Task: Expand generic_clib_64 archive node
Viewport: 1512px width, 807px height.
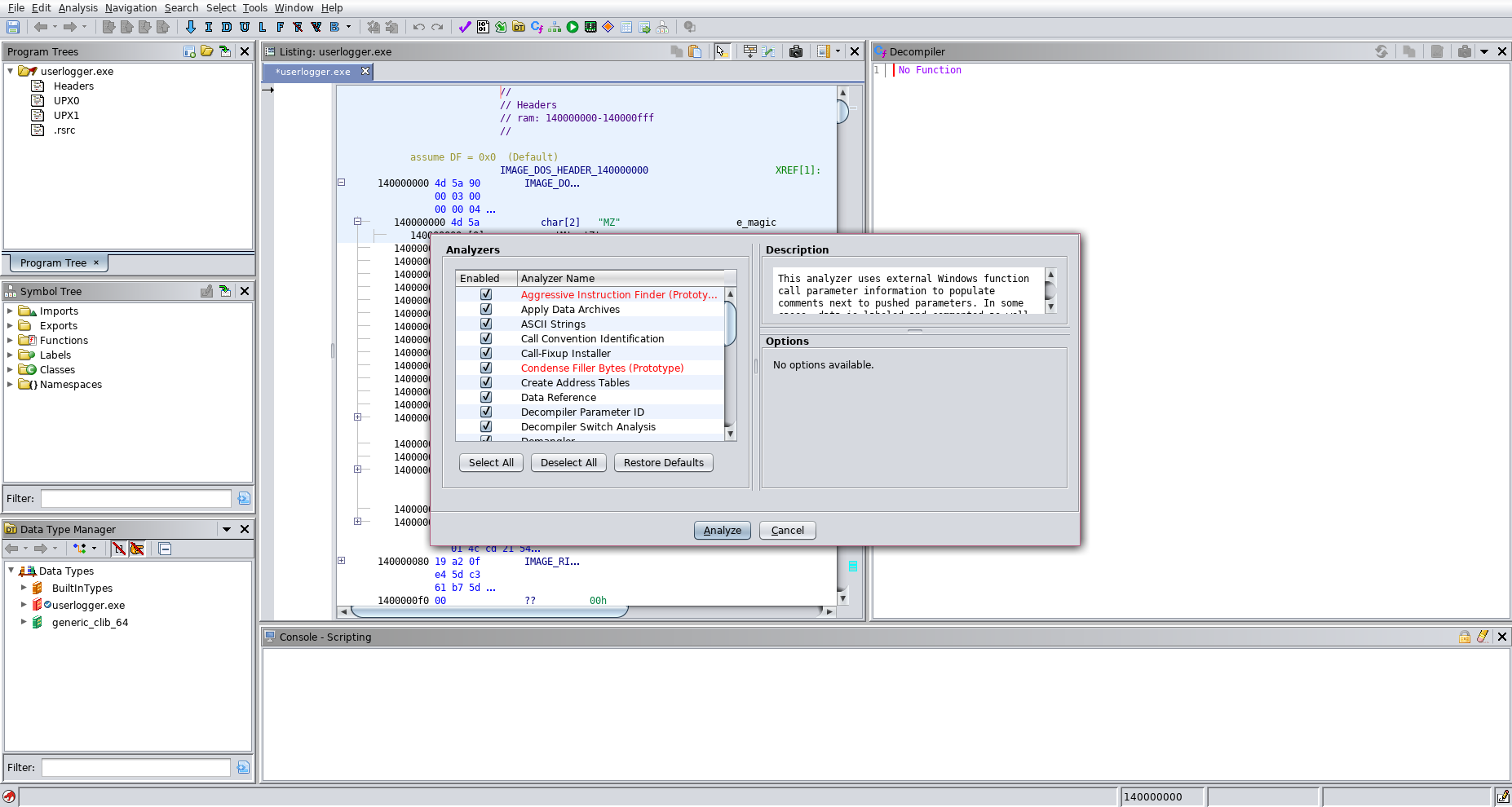Action: pyautogui.click(x=24, y=621)
